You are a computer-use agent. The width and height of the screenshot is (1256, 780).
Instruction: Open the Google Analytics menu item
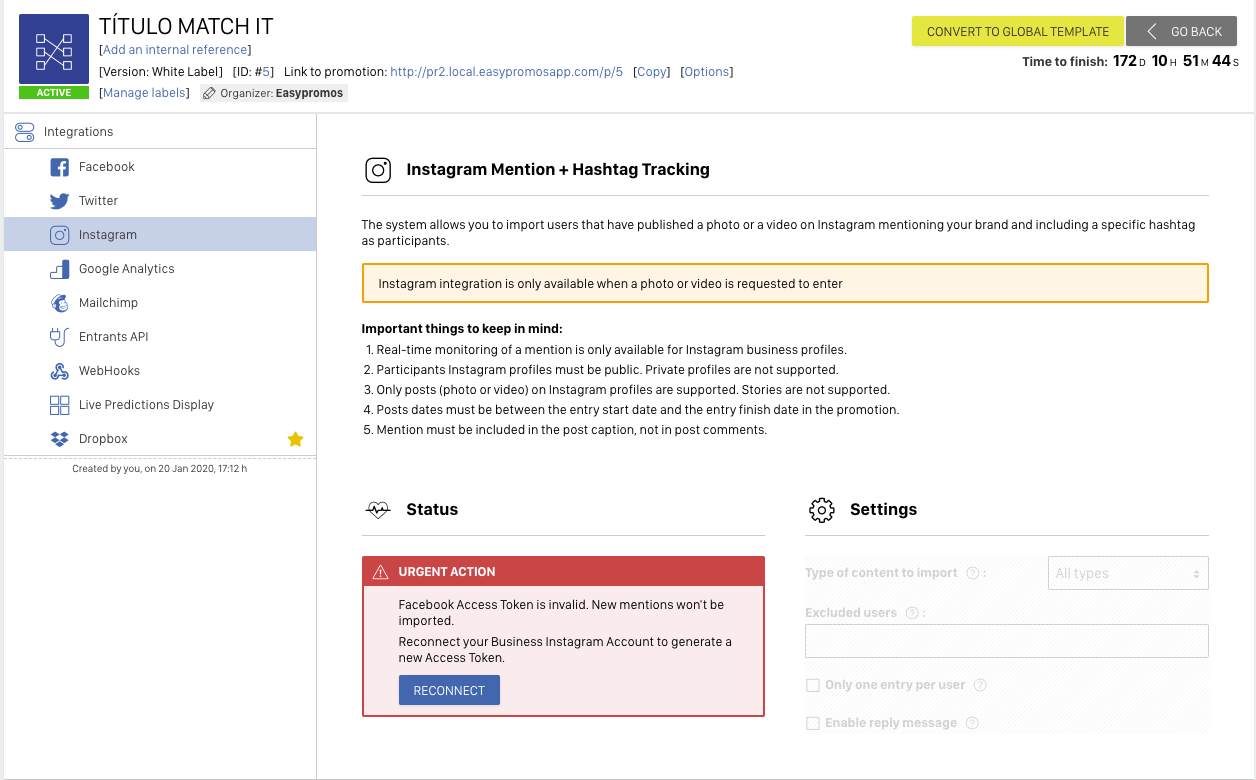160,269
